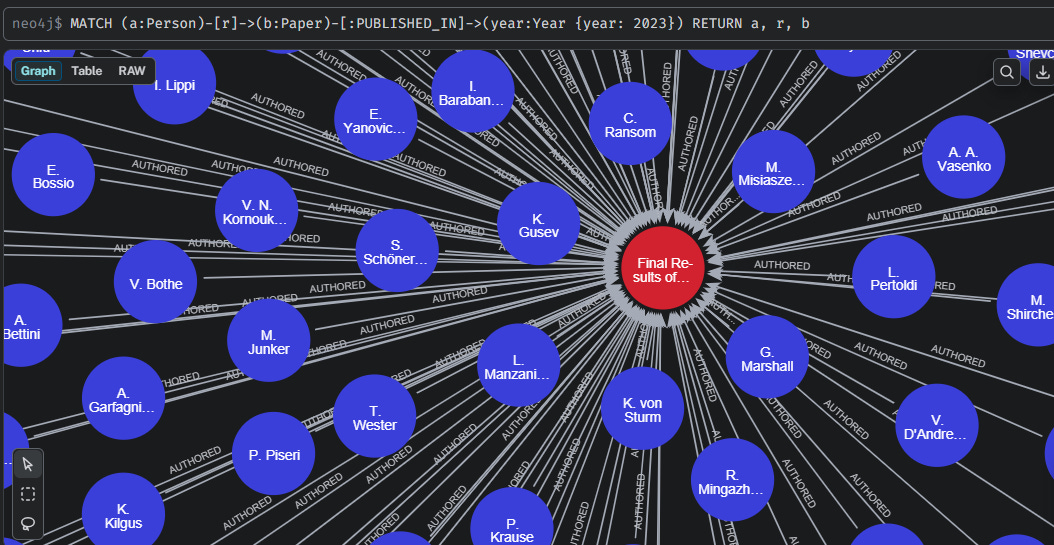Click the P. Piseri node
Screen dimensions: 1054x545
click(273, 454)
